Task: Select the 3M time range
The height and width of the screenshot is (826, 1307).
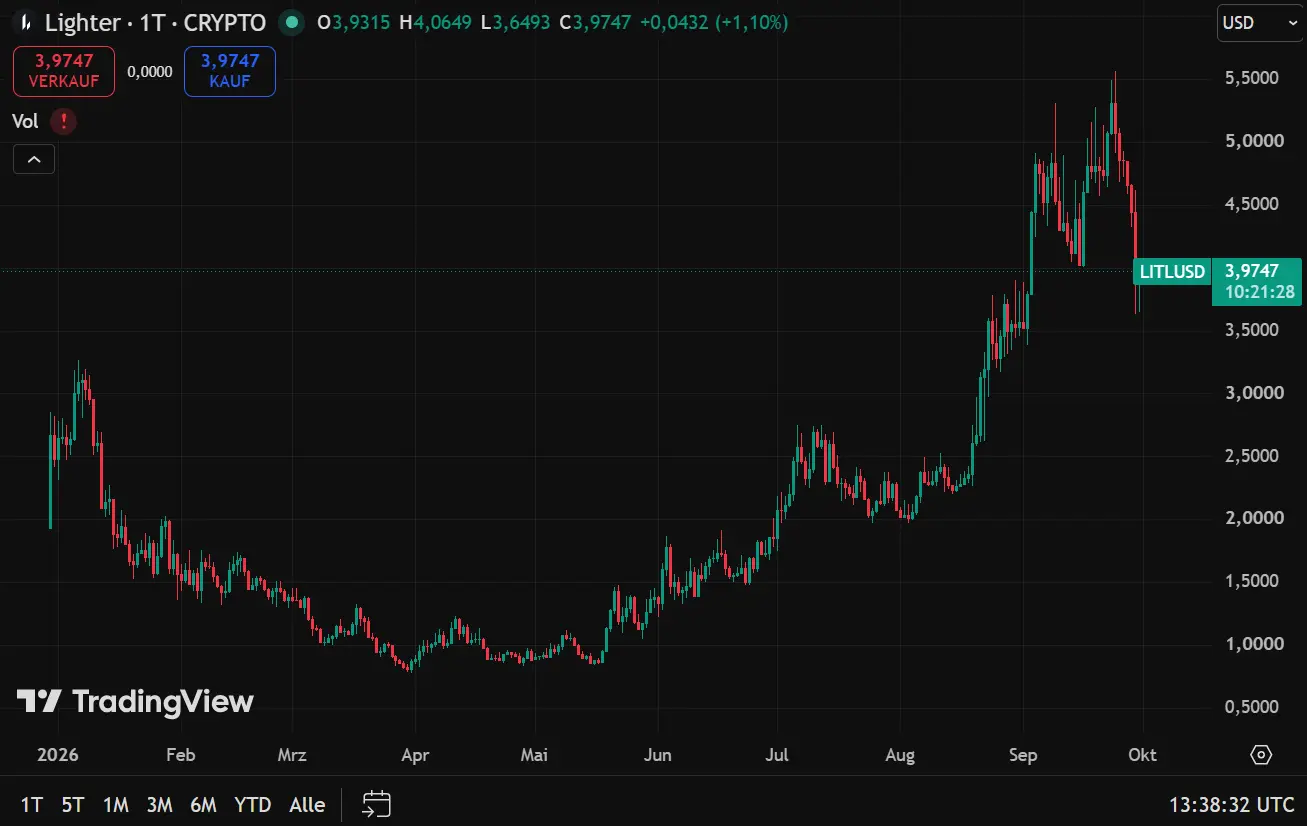Action: click(160, 804)
